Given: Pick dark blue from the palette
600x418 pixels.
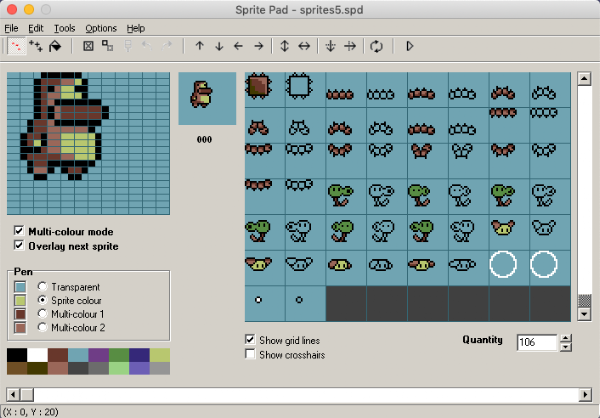Looking at the screenshot, I should pos(139,355).
